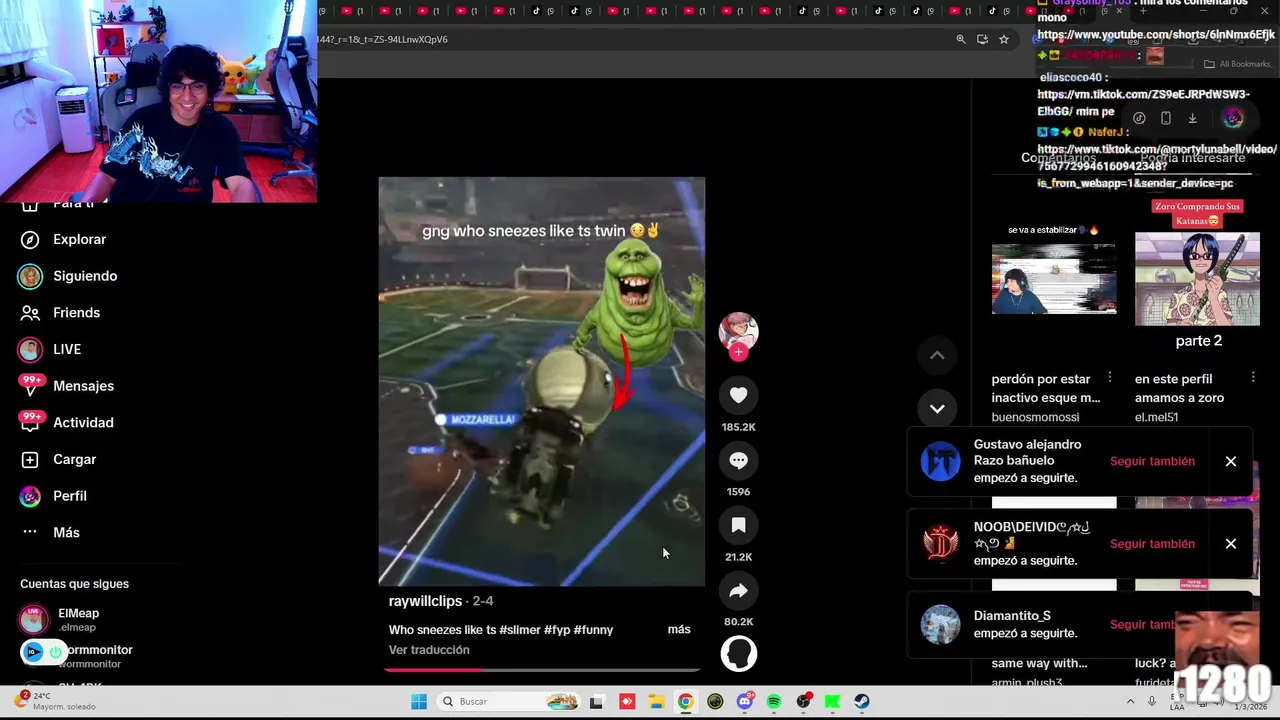Click the Friends people icon
This screenshot has width=1280, height=720.
(x=30, y=312)
